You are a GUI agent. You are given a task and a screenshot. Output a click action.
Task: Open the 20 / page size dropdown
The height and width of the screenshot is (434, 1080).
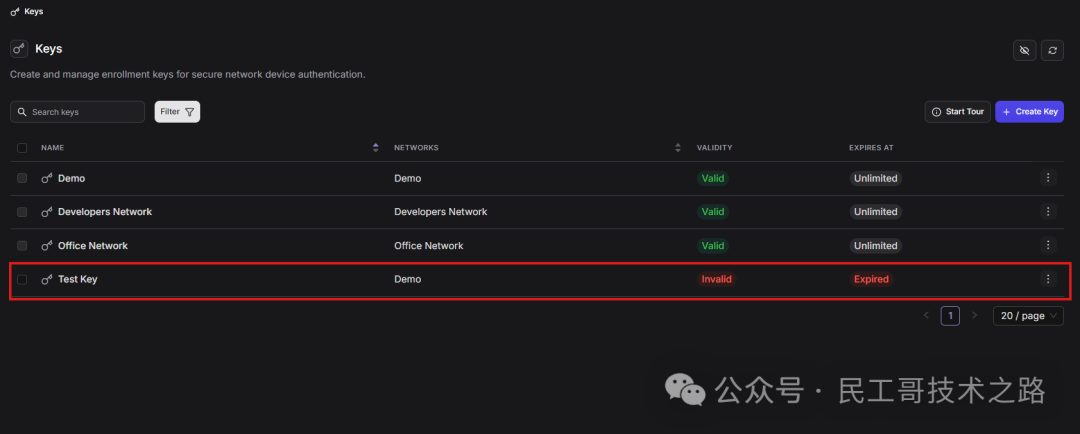coord(1028,315)
